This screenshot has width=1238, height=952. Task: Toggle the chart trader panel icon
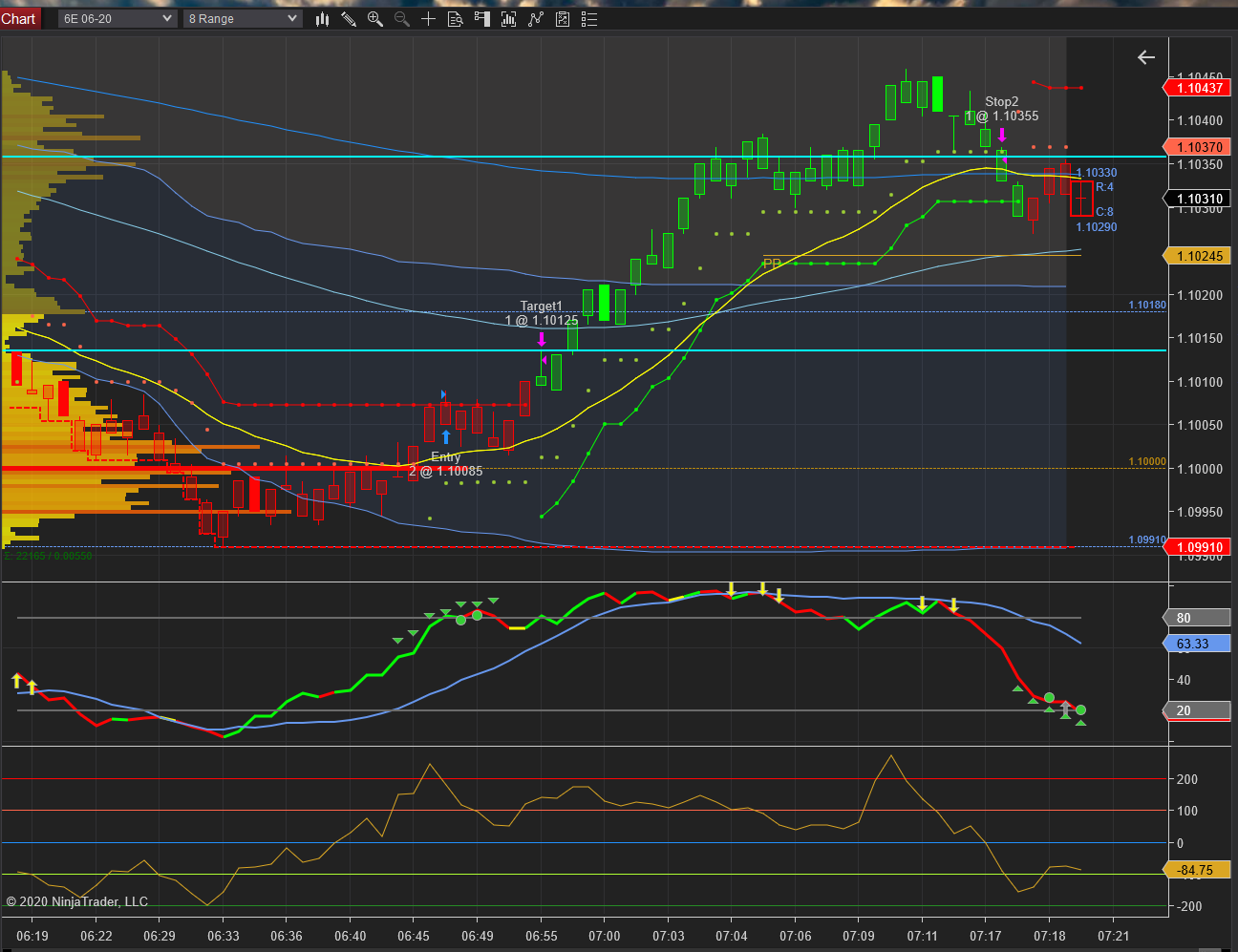point(482,19)
